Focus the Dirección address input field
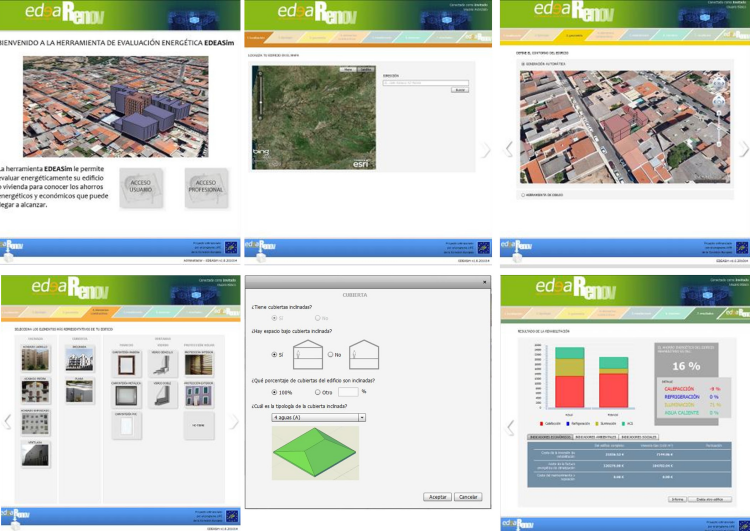Image resolution: width=750 pixels, height=531 pixels. point(425,83)
